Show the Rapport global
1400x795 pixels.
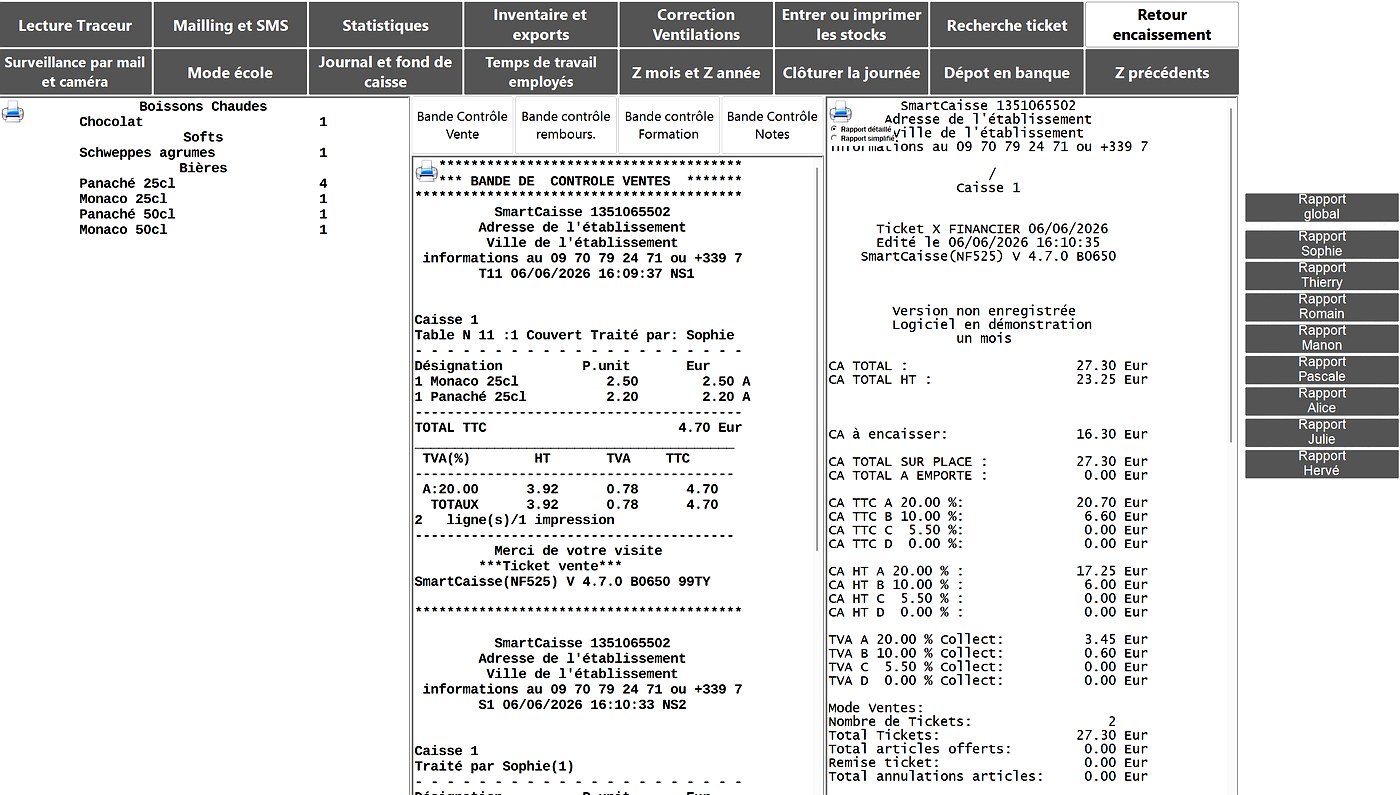(1321, 207)
